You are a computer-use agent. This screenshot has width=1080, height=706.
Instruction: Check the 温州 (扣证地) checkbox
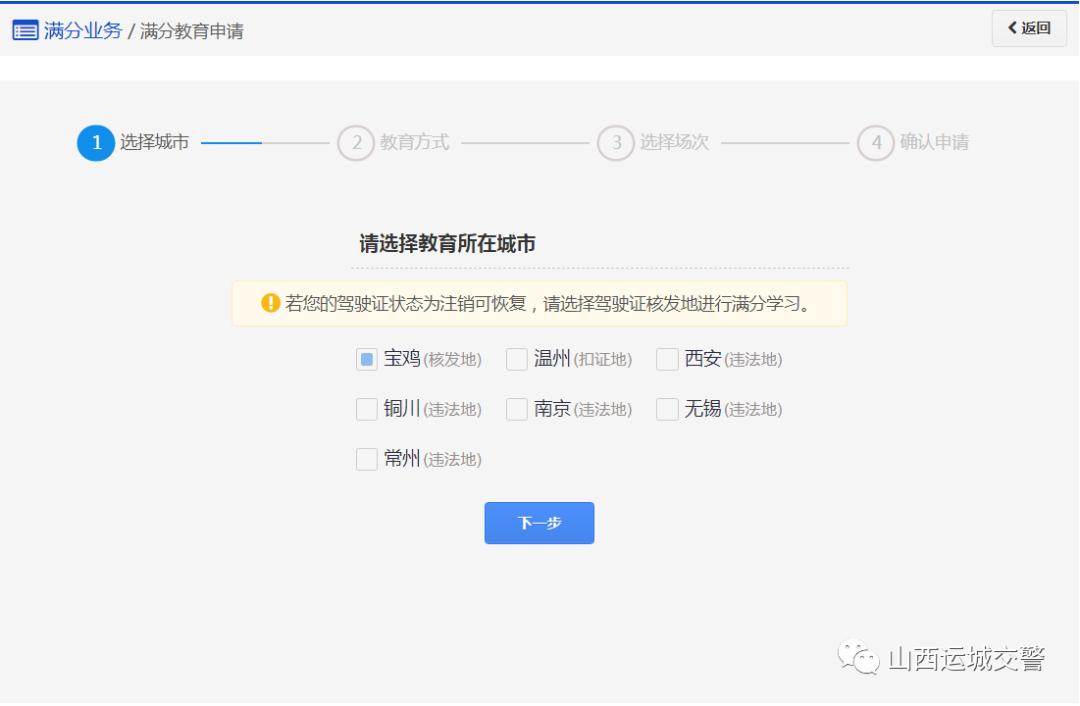(517, 359)
